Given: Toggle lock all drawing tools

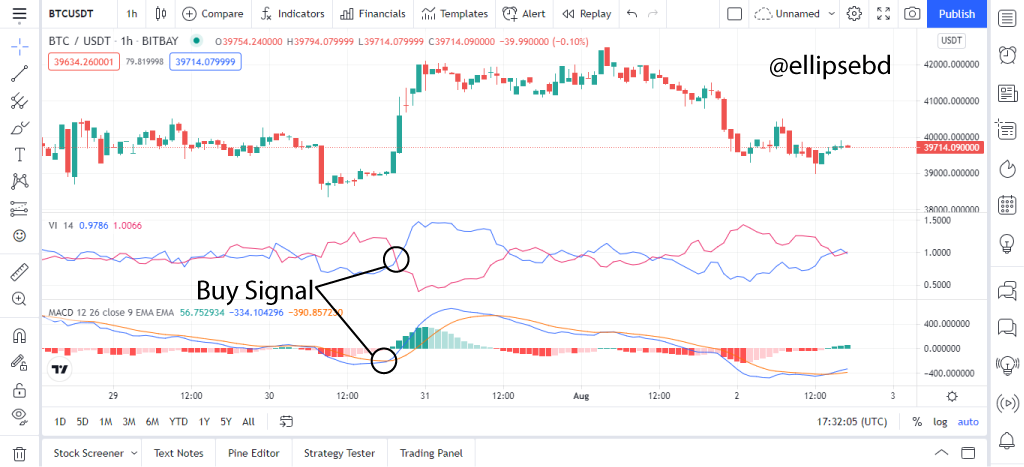Looking at the screenshot, I should [x=19, y=390].
